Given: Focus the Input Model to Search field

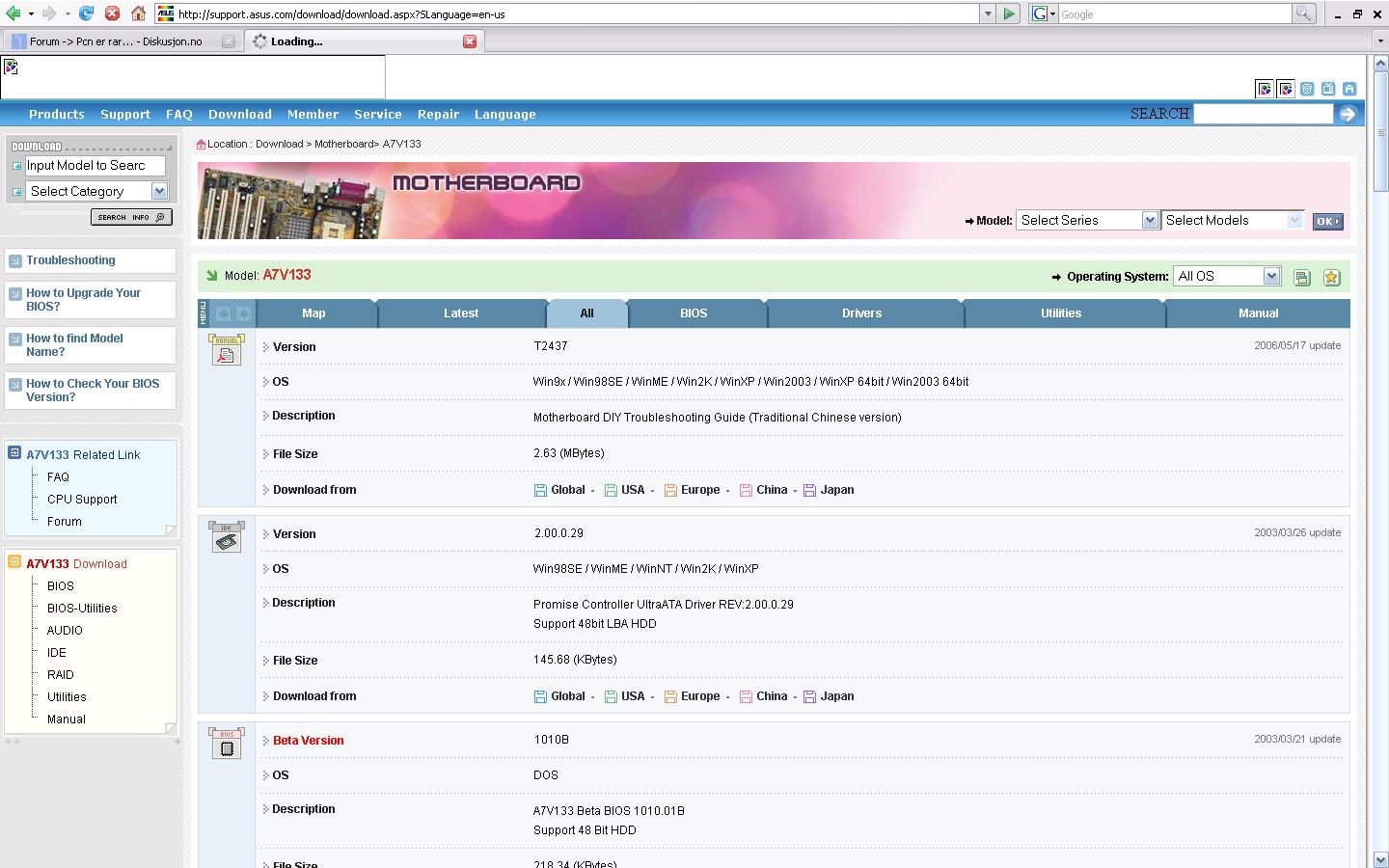Looking at the screenshot, I should (95, 166).
